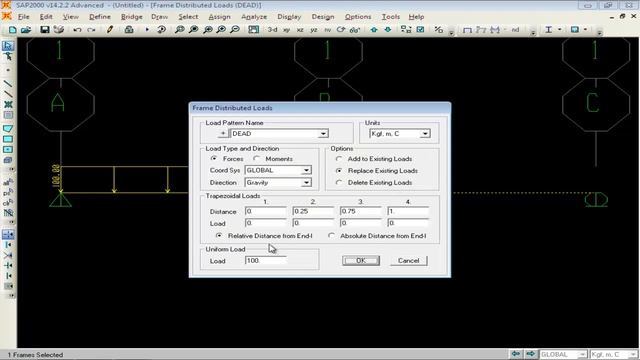Click the draw poly area tool
Screen dimensions: 640x360
coord(8,129)
